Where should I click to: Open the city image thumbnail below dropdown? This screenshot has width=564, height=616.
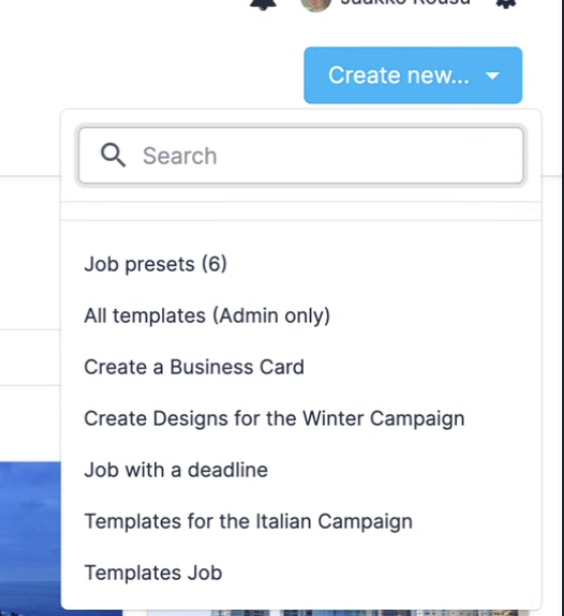[x=338, y=613]
